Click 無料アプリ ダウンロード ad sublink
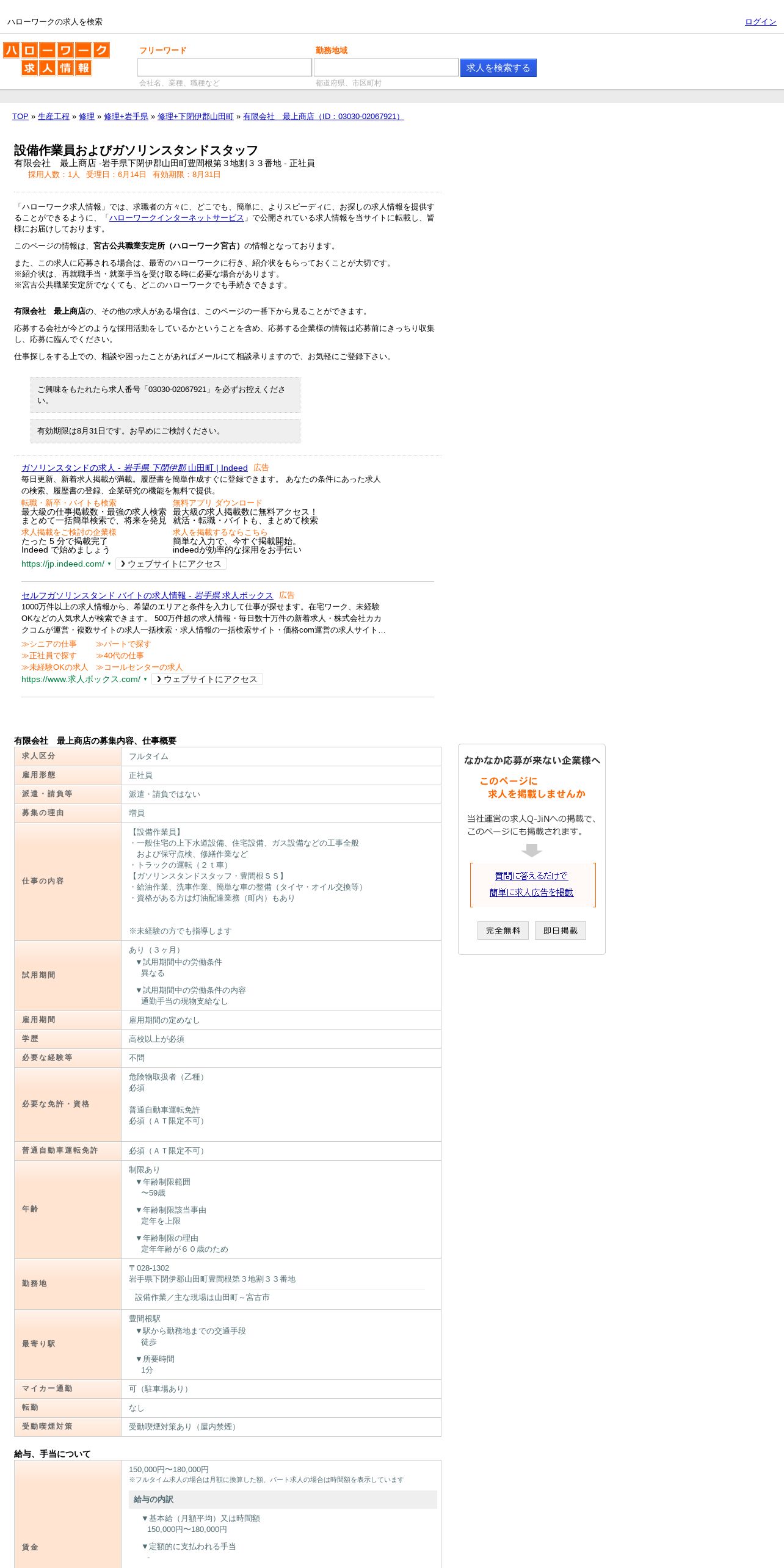 coord(217,503)
